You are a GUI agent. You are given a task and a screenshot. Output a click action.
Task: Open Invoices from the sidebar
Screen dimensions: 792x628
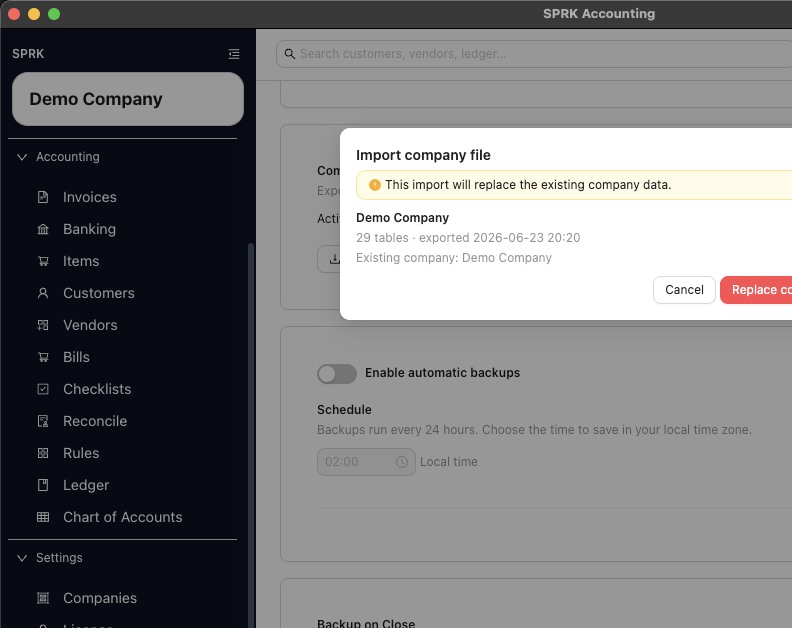click(89, 197)
